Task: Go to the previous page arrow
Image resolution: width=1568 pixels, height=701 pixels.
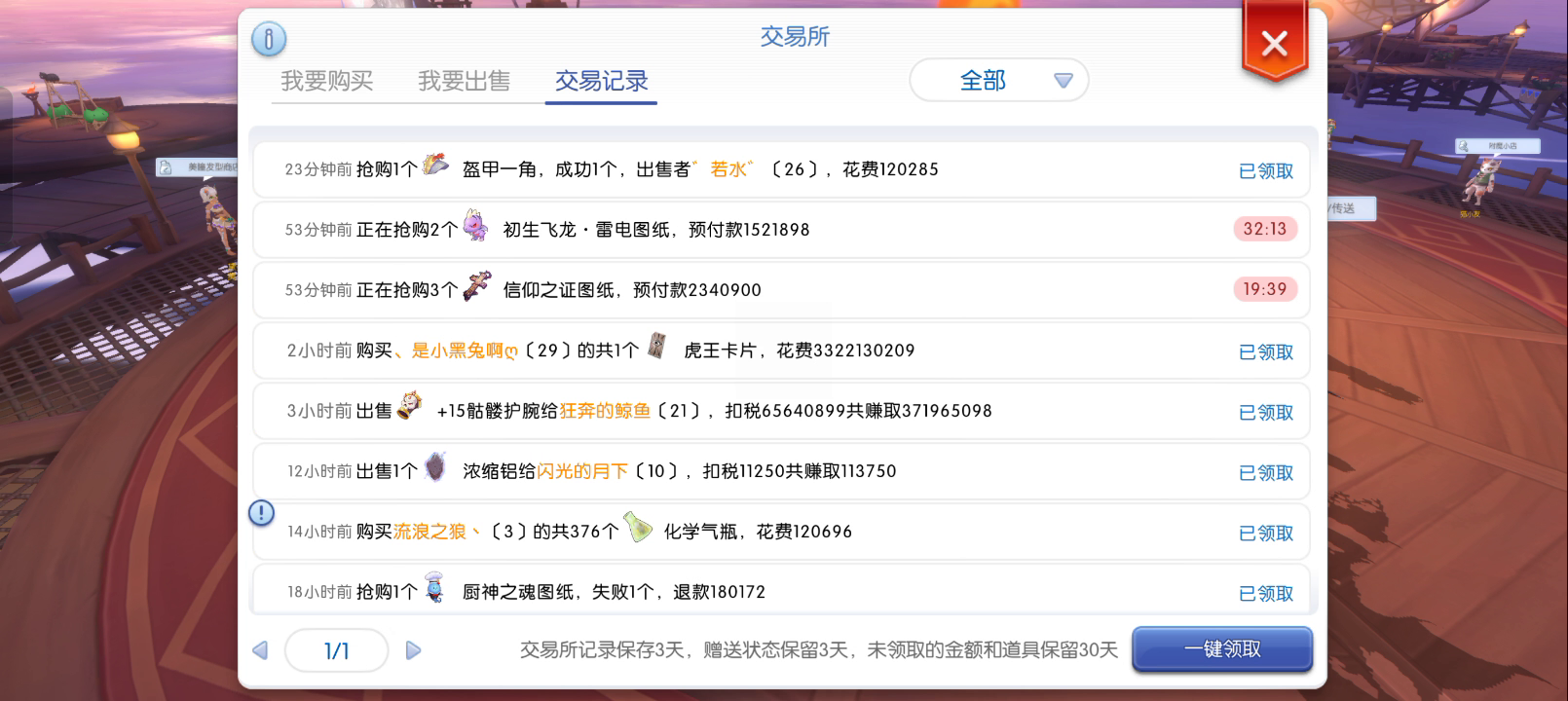Action: pos(260,650)
